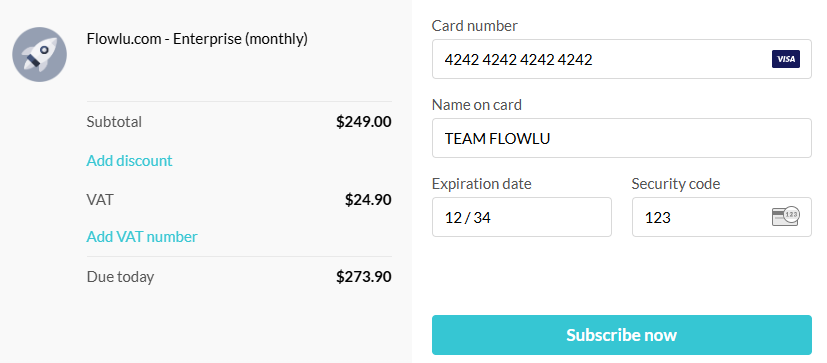Focus the Name on card field

[x=621, y=138]
